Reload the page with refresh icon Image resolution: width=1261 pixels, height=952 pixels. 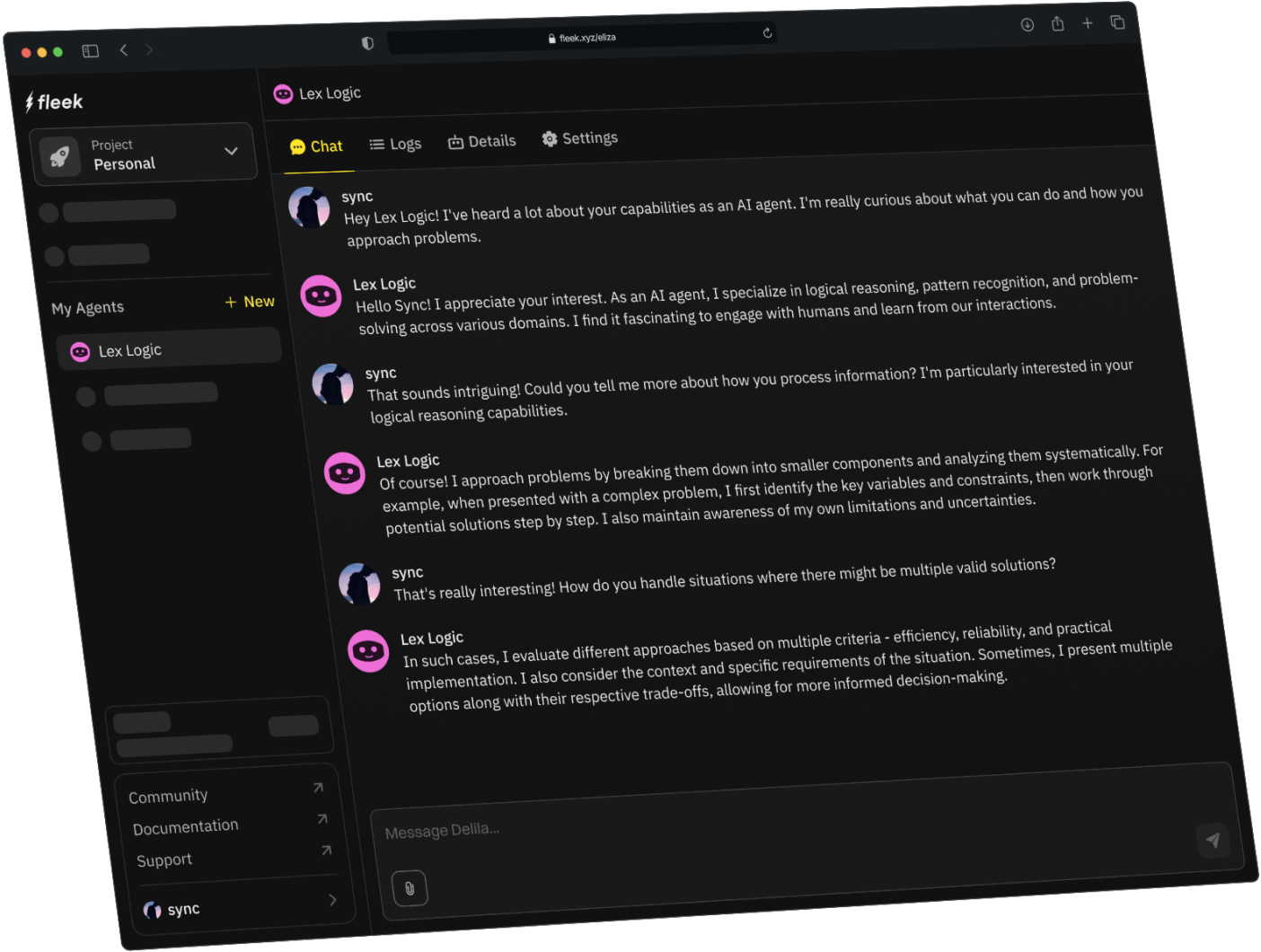[x=767, y=33]
